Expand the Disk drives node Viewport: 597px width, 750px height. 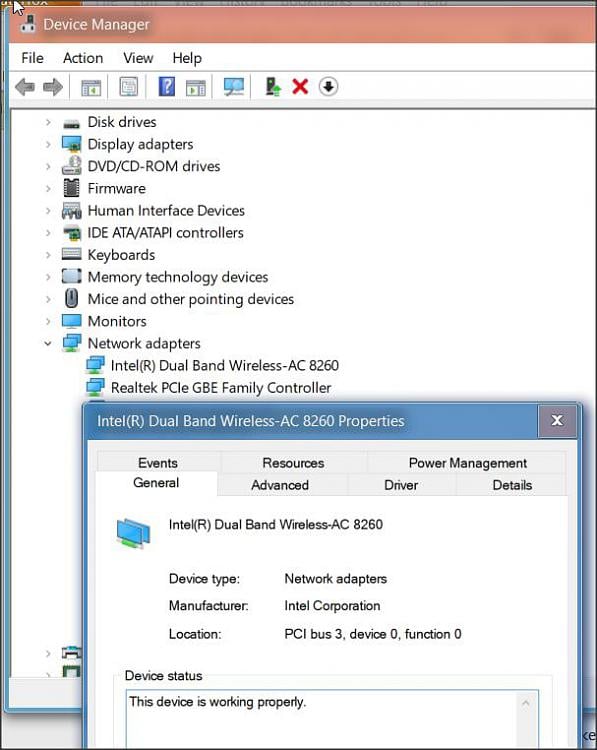pyautogui.click(x=48, y=122)
